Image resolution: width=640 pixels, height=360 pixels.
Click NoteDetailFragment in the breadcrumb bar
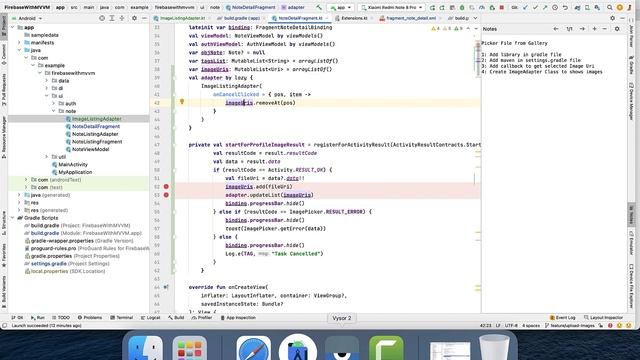pyautogui.click(x=250, y=7)
